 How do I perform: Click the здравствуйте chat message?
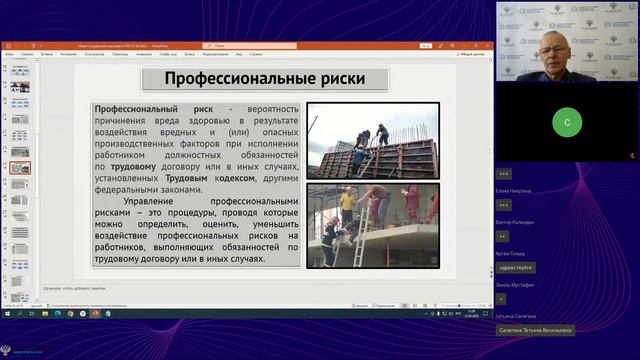(x=516, y=268)
